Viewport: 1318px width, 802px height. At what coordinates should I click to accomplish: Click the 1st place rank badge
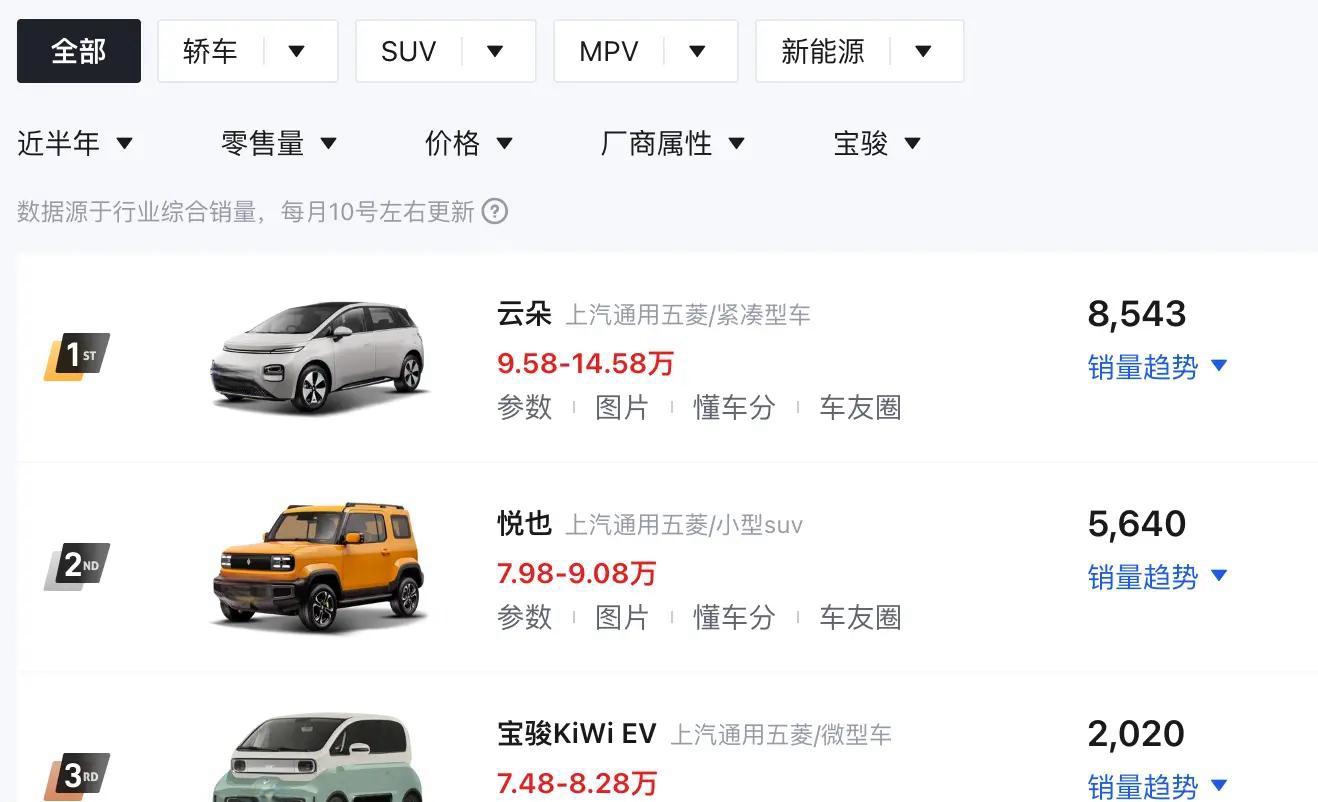tap(77, 356)
